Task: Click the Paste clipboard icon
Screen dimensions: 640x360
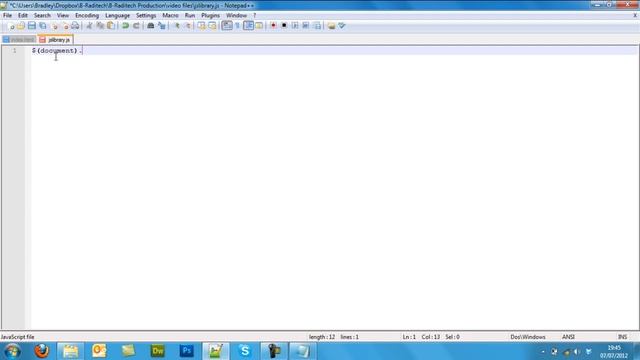Action: point(111,26)
